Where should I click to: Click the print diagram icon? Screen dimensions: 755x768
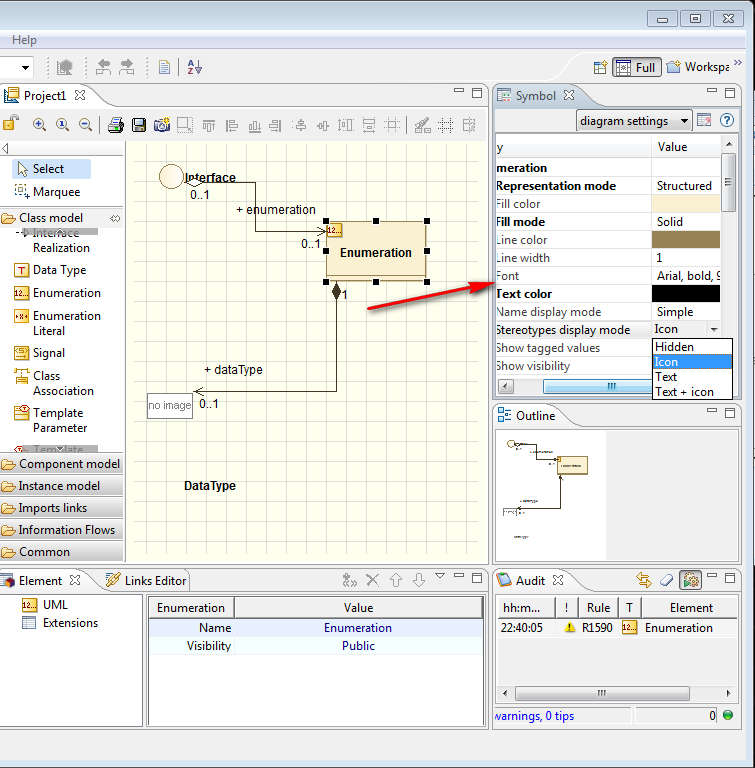coord(116,125)
